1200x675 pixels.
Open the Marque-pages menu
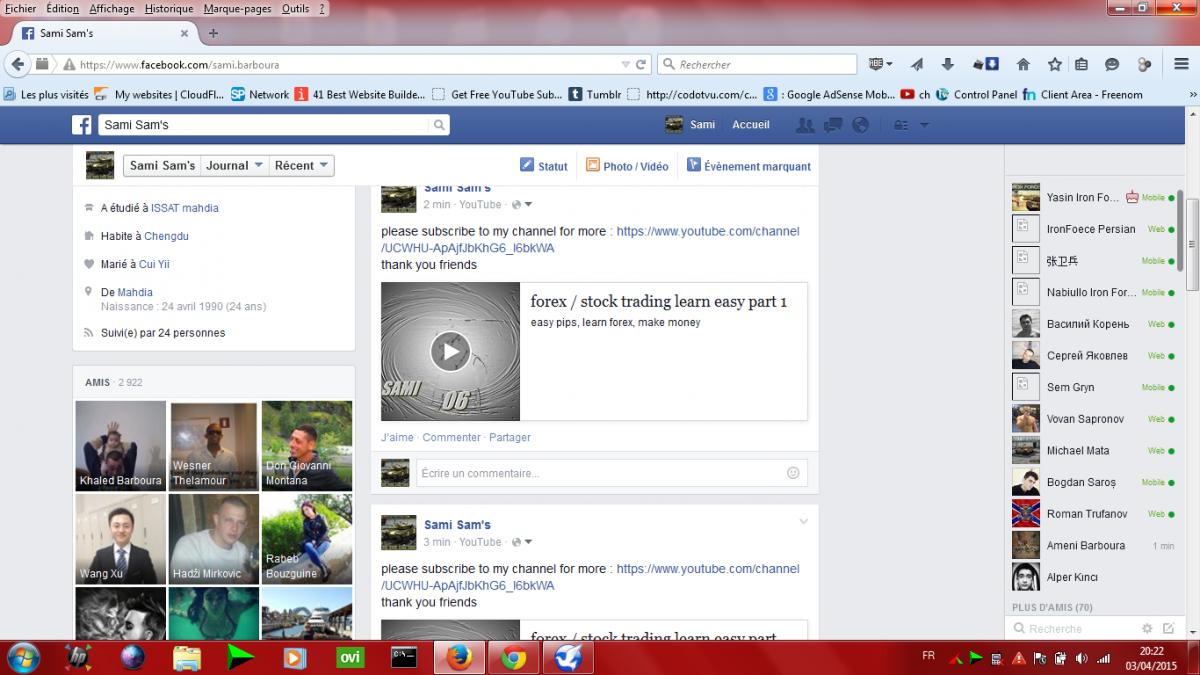pyautogui.click(x=237, y=8)
